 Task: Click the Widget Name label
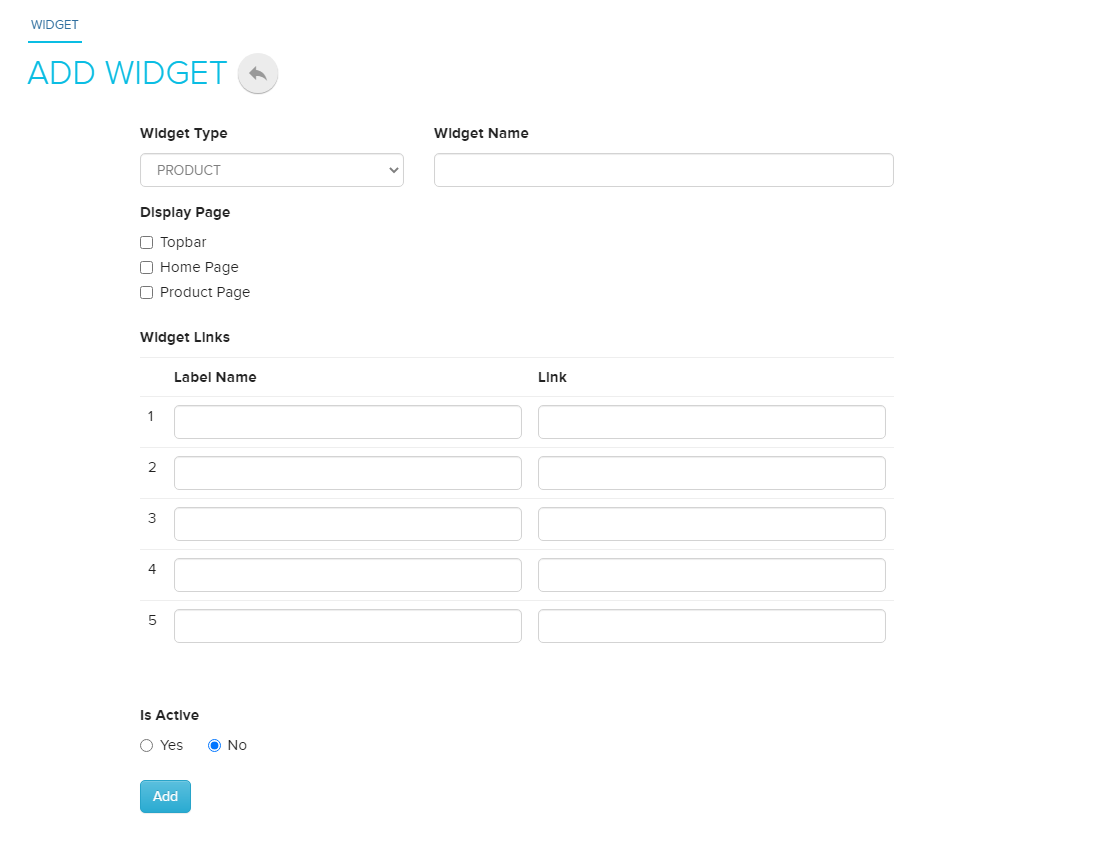click(x=481, y=133)
